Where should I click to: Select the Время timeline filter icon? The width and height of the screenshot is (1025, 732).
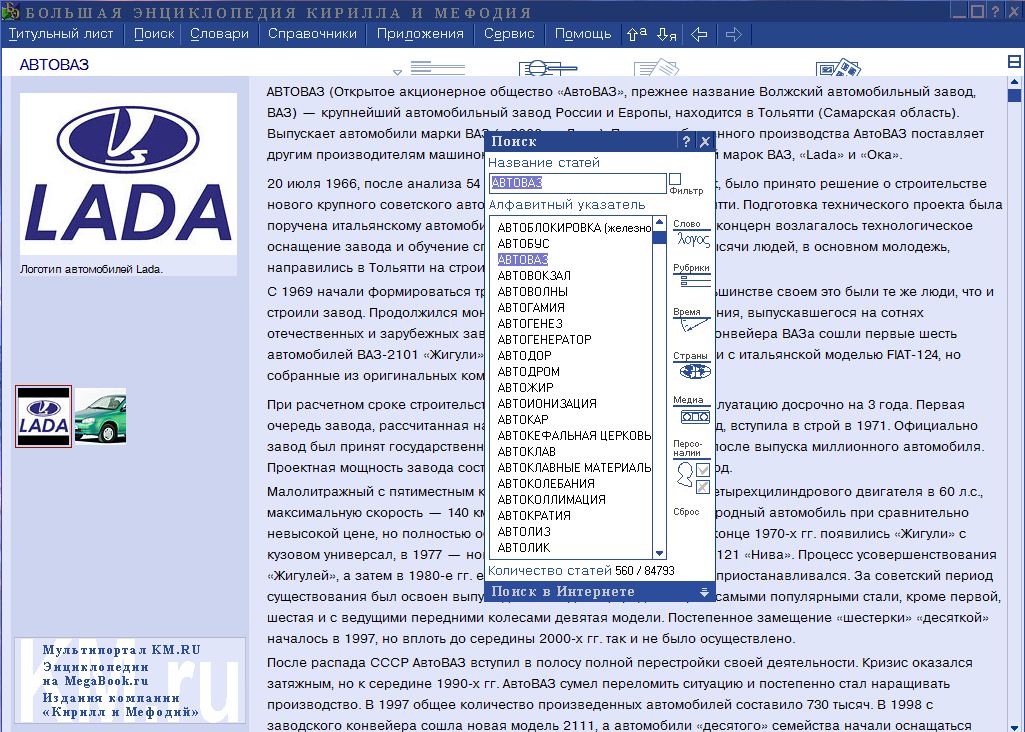(692, 320)
